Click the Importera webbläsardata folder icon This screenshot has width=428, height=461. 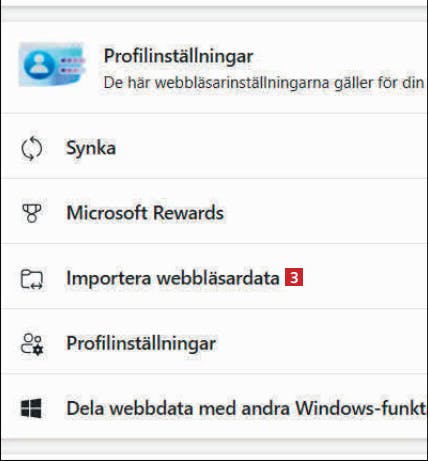32,279
